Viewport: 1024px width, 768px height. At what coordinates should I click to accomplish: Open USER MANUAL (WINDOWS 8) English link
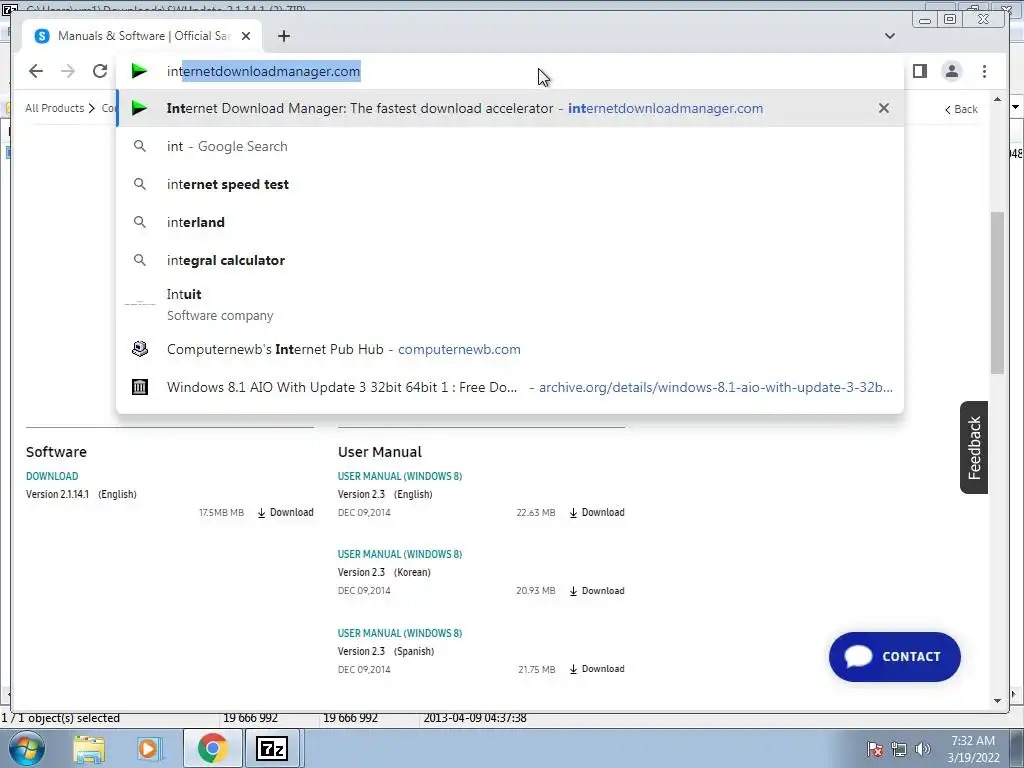[x=400, y=476]
